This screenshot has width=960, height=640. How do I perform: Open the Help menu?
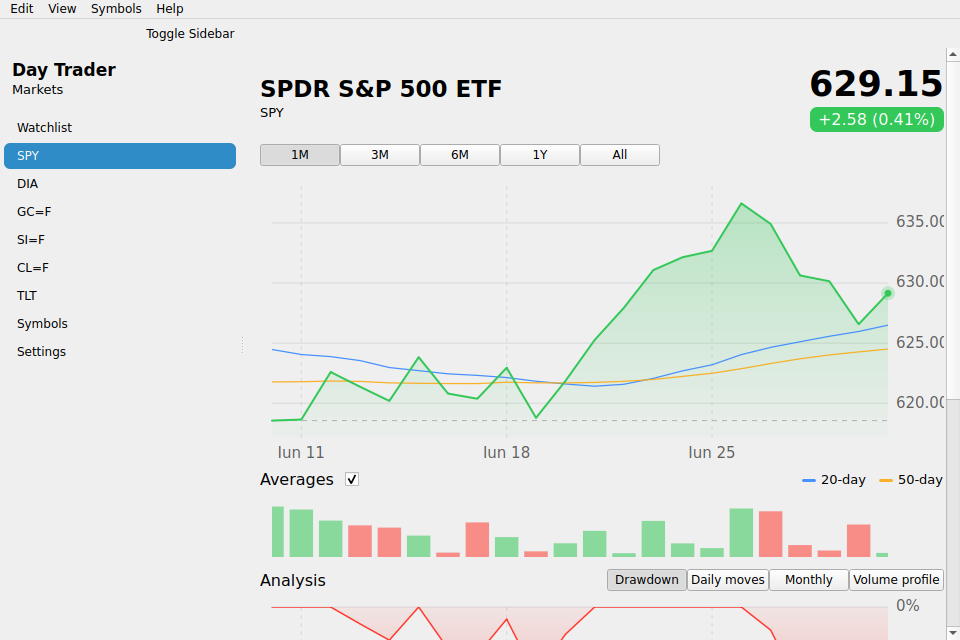(170, 9)
